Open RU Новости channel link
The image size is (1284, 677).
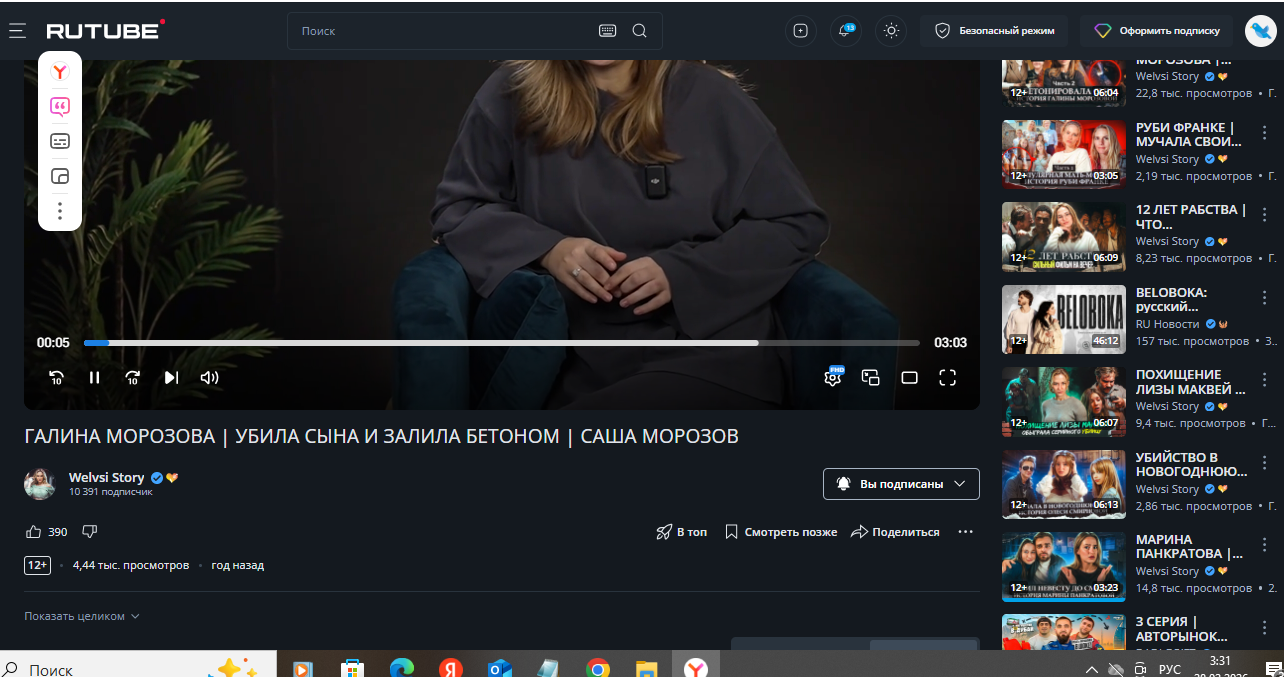[1167, 324]
